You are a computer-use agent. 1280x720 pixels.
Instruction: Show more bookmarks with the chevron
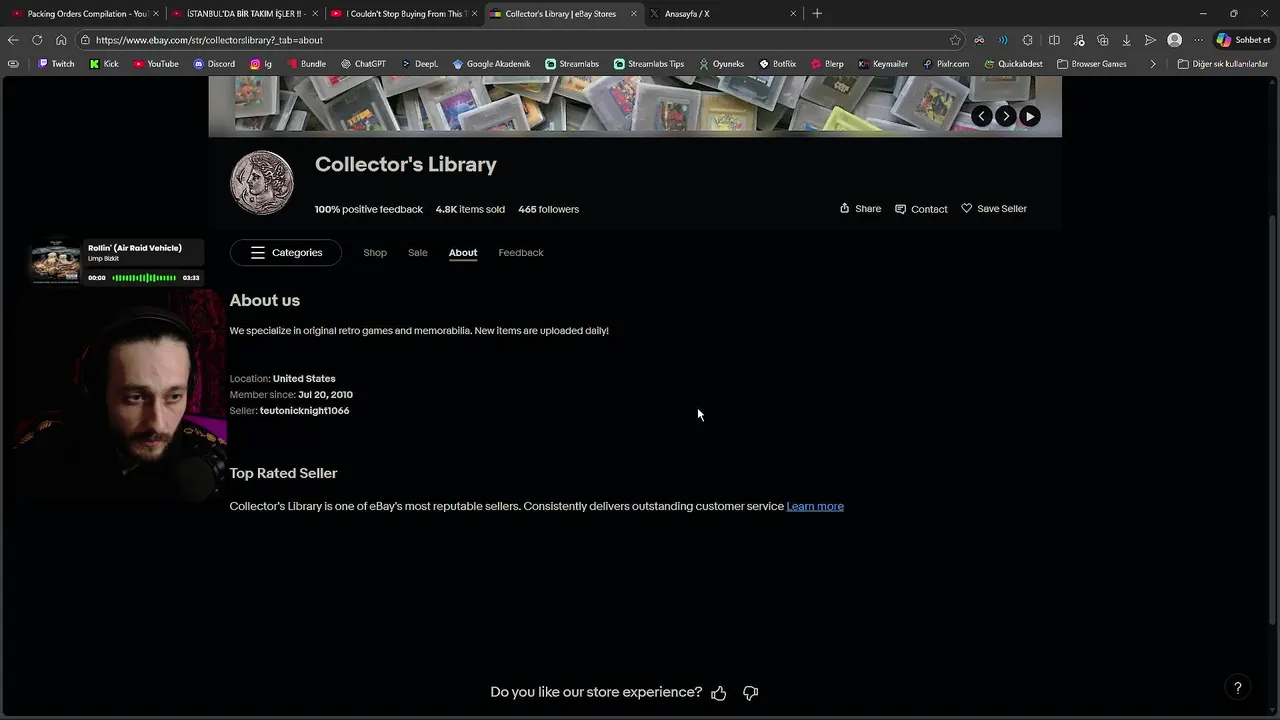[1153, 64]
